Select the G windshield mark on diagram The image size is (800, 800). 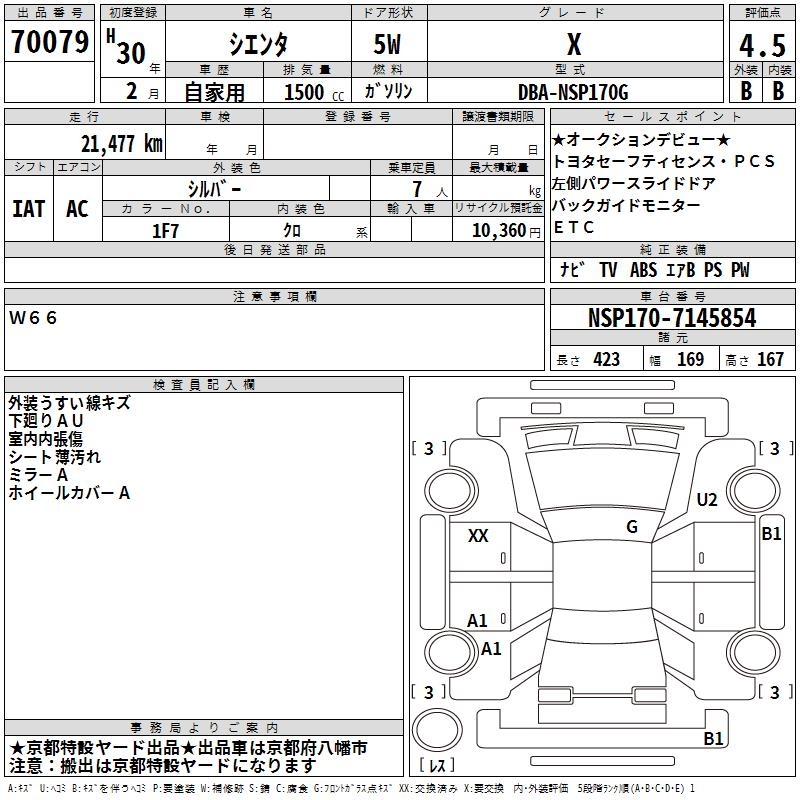point(632,527)
